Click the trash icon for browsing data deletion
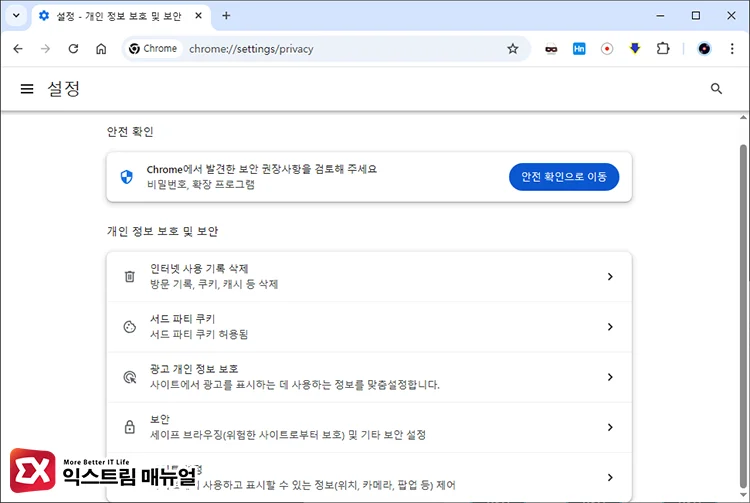The height and width of the screenshot is (503, 750). coord(130,276)
